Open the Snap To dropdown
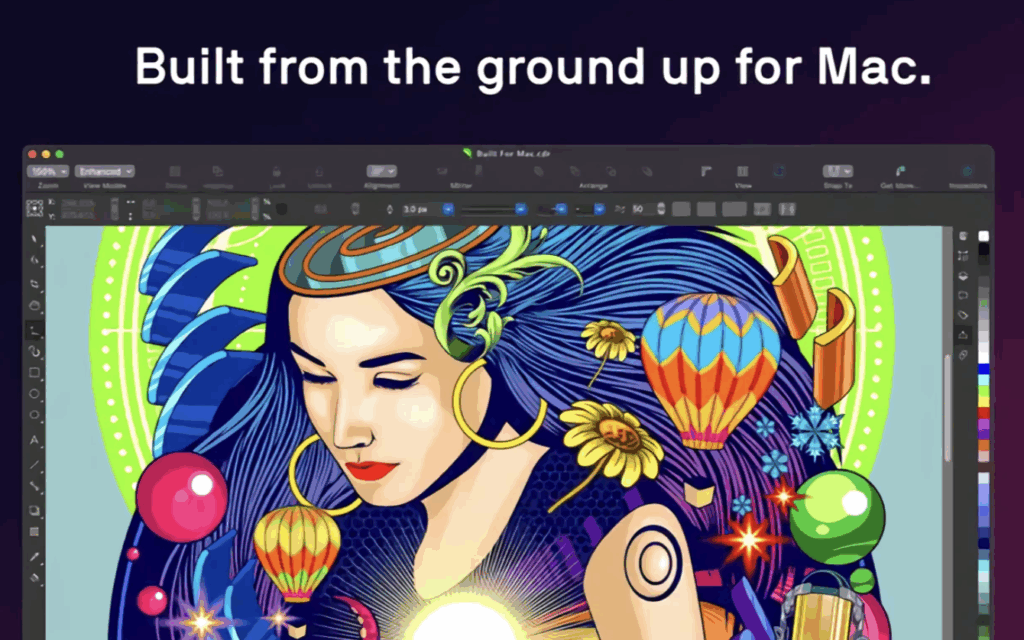 (x=838, y=171)
